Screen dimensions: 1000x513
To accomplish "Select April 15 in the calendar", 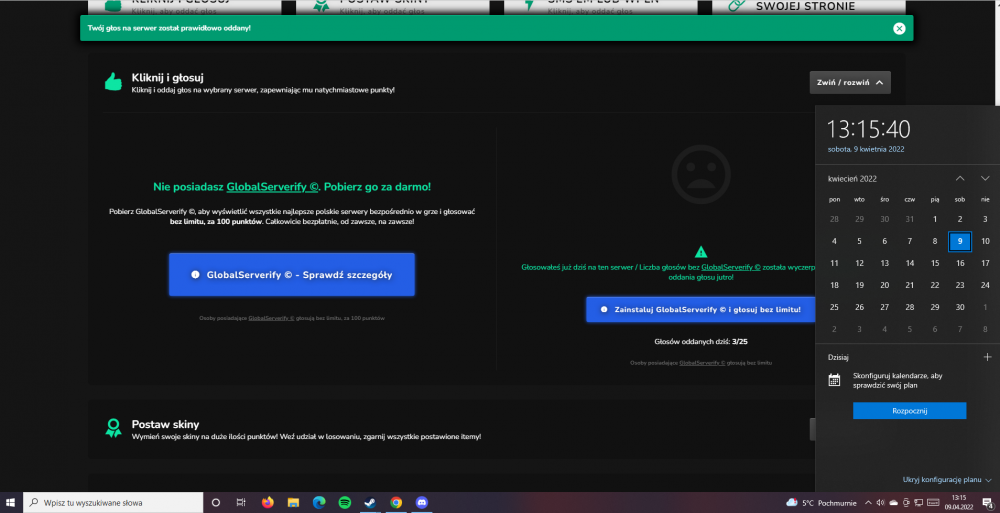I will [935, 263].
